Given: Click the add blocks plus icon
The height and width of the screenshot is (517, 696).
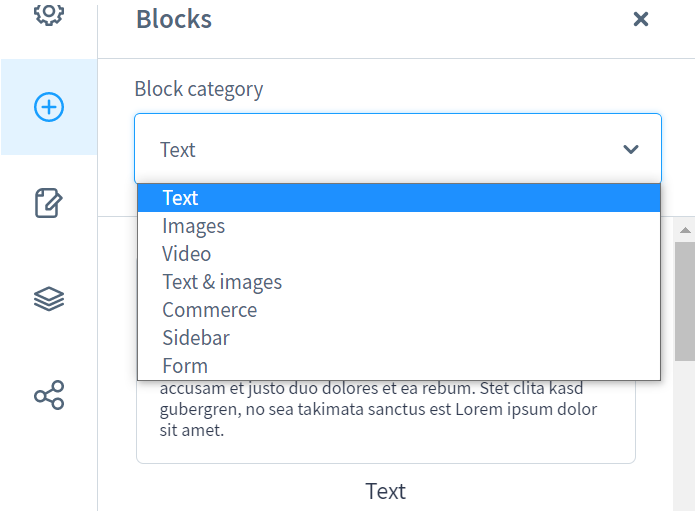Looking at the screenshot, I should 49,107.
